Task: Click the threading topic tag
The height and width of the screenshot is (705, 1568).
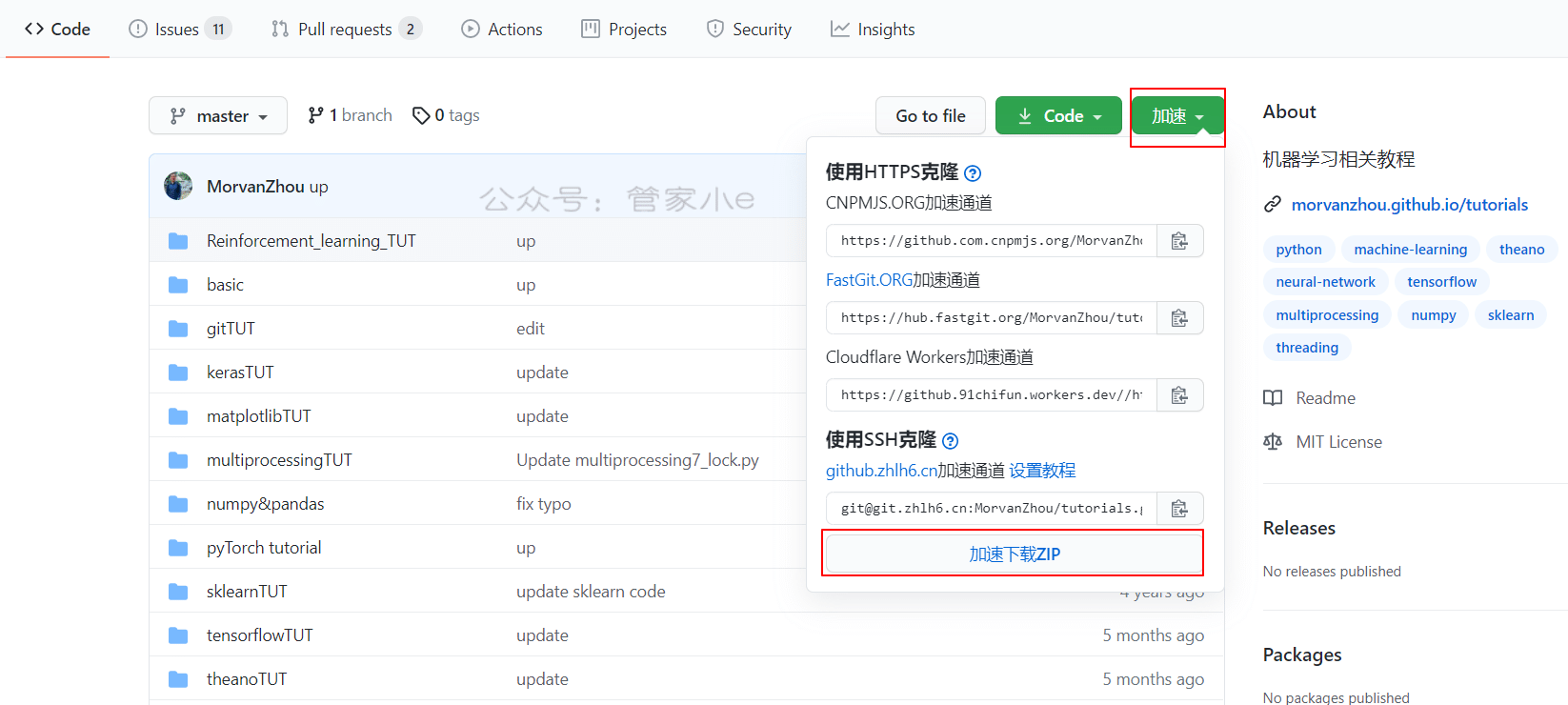Action: coord(1307,348)
